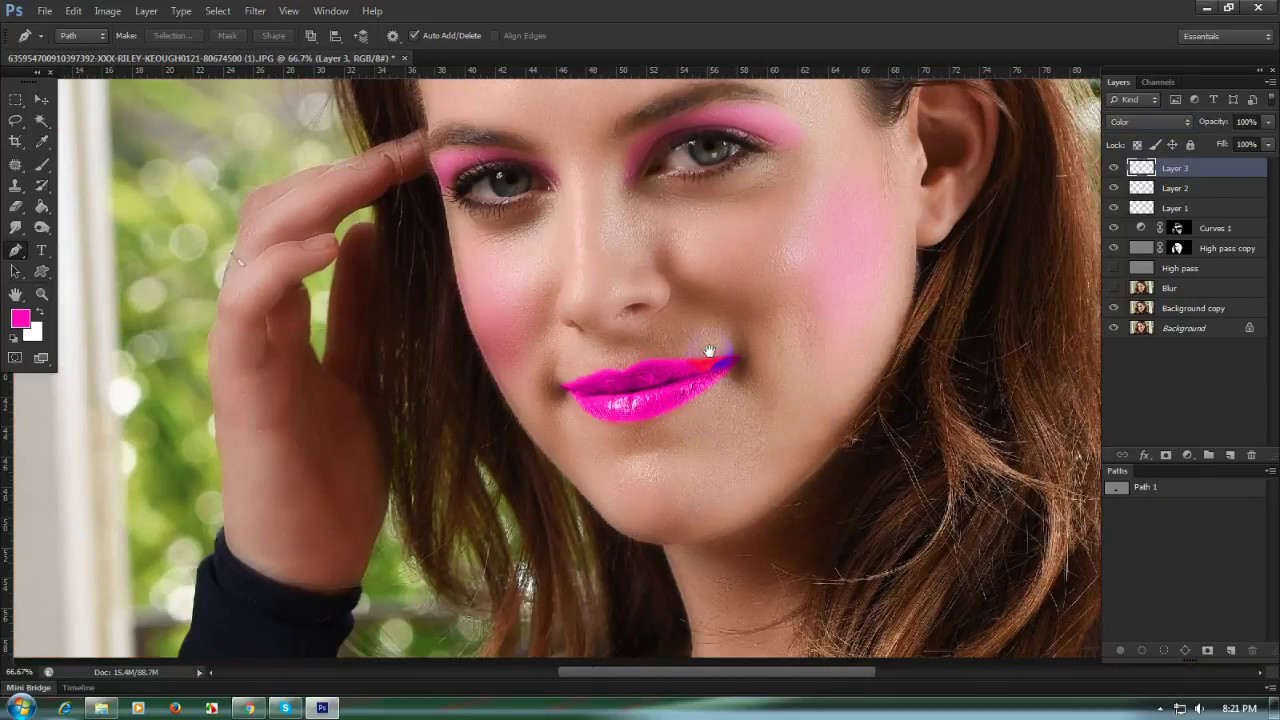Click the lock all icon in Layers panel
Viewport: 1280px width, 720px height.
point(1190,145)
